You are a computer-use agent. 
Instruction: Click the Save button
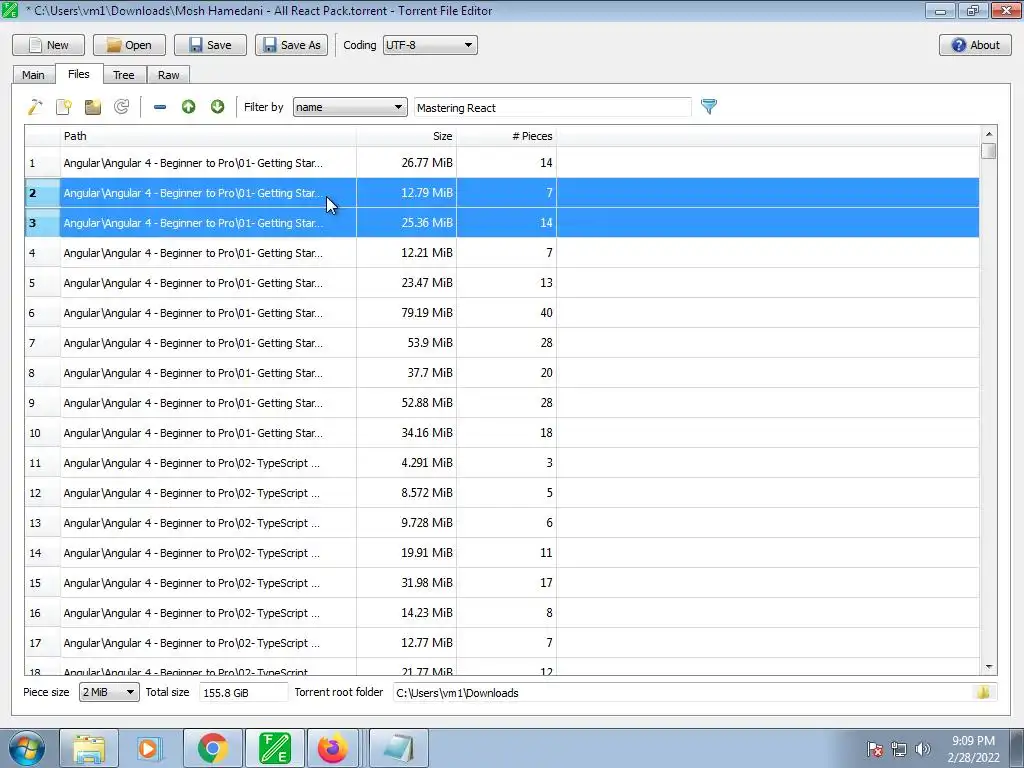pyautogui.click(x=210, y=45)
